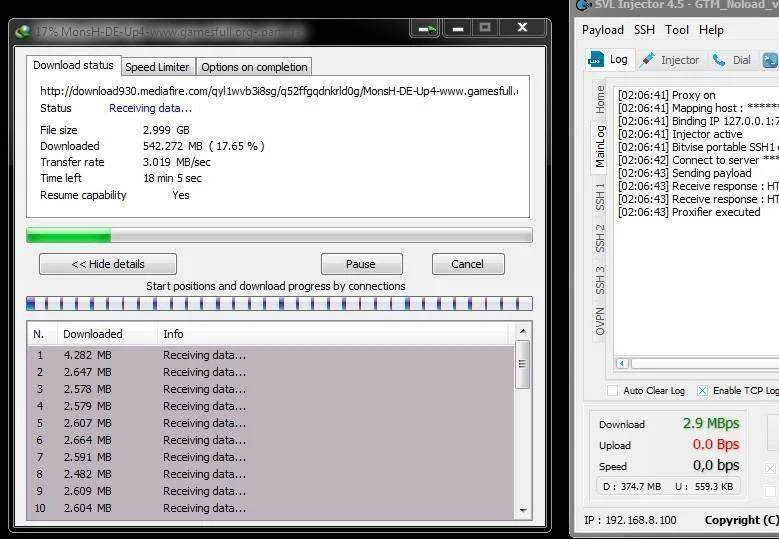Image resolution: width=779 pixels, height=539 pixels.
Task: Switch to Options on completion tab
Action: point(254,67)
